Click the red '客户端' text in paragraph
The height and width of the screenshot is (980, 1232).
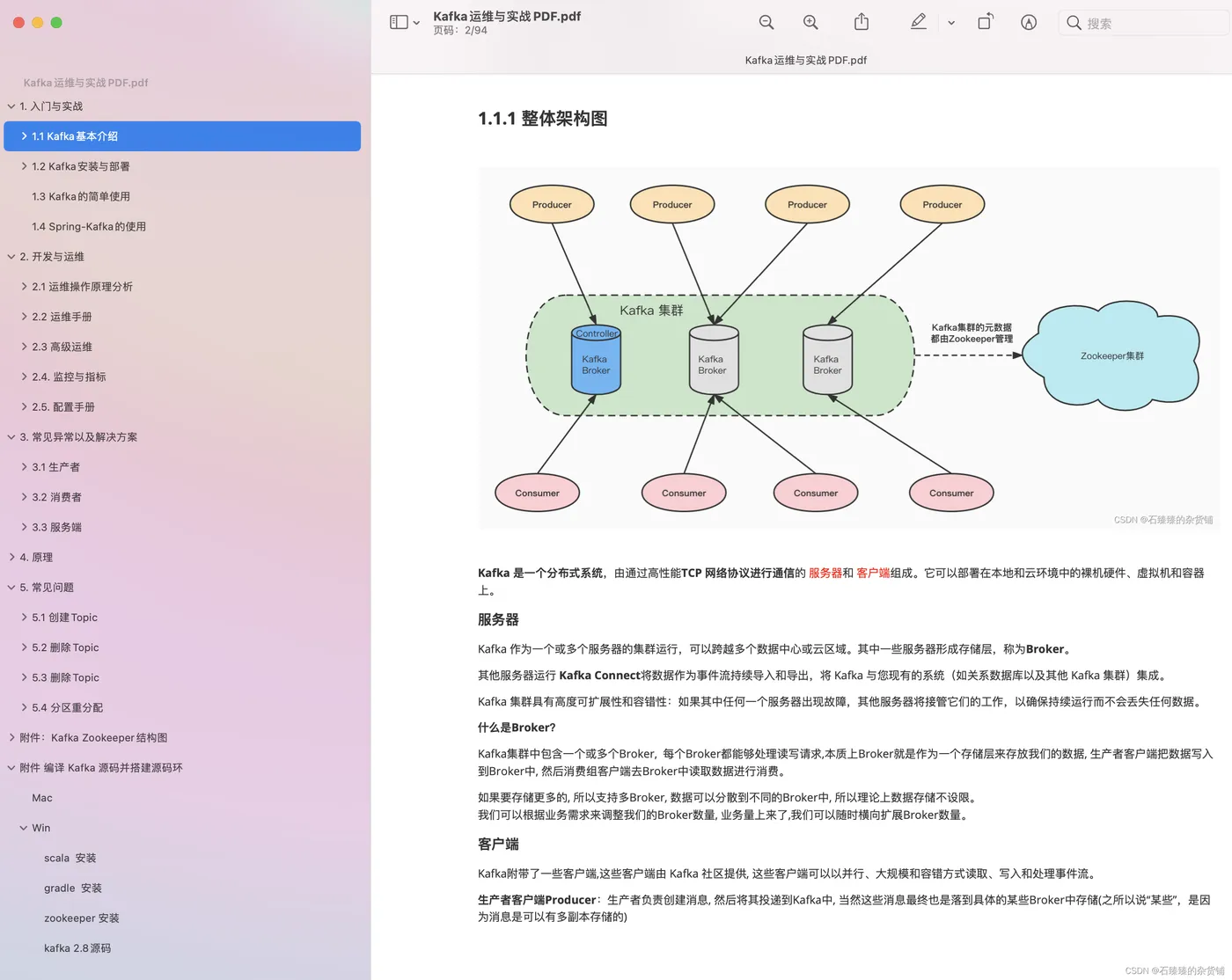pyautogui.click(x=873, y=573)
